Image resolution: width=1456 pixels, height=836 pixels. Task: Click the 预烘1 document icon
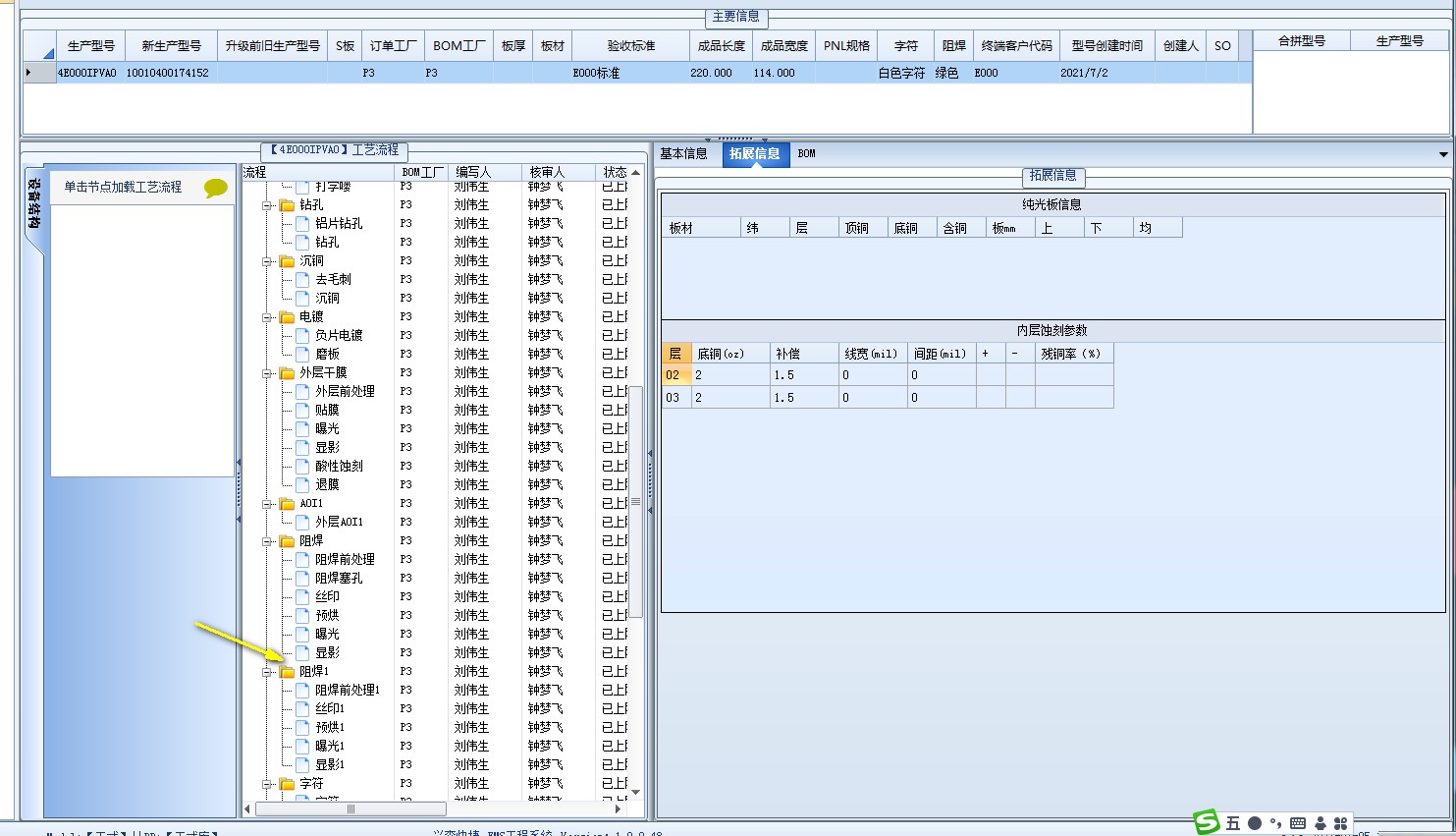point(303,728)
